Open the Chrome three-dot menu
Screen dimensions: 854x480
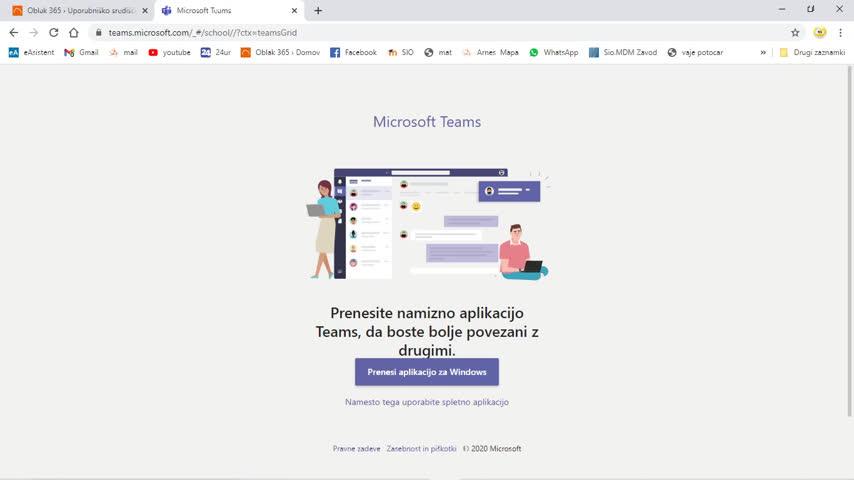[x=840, y=32]
